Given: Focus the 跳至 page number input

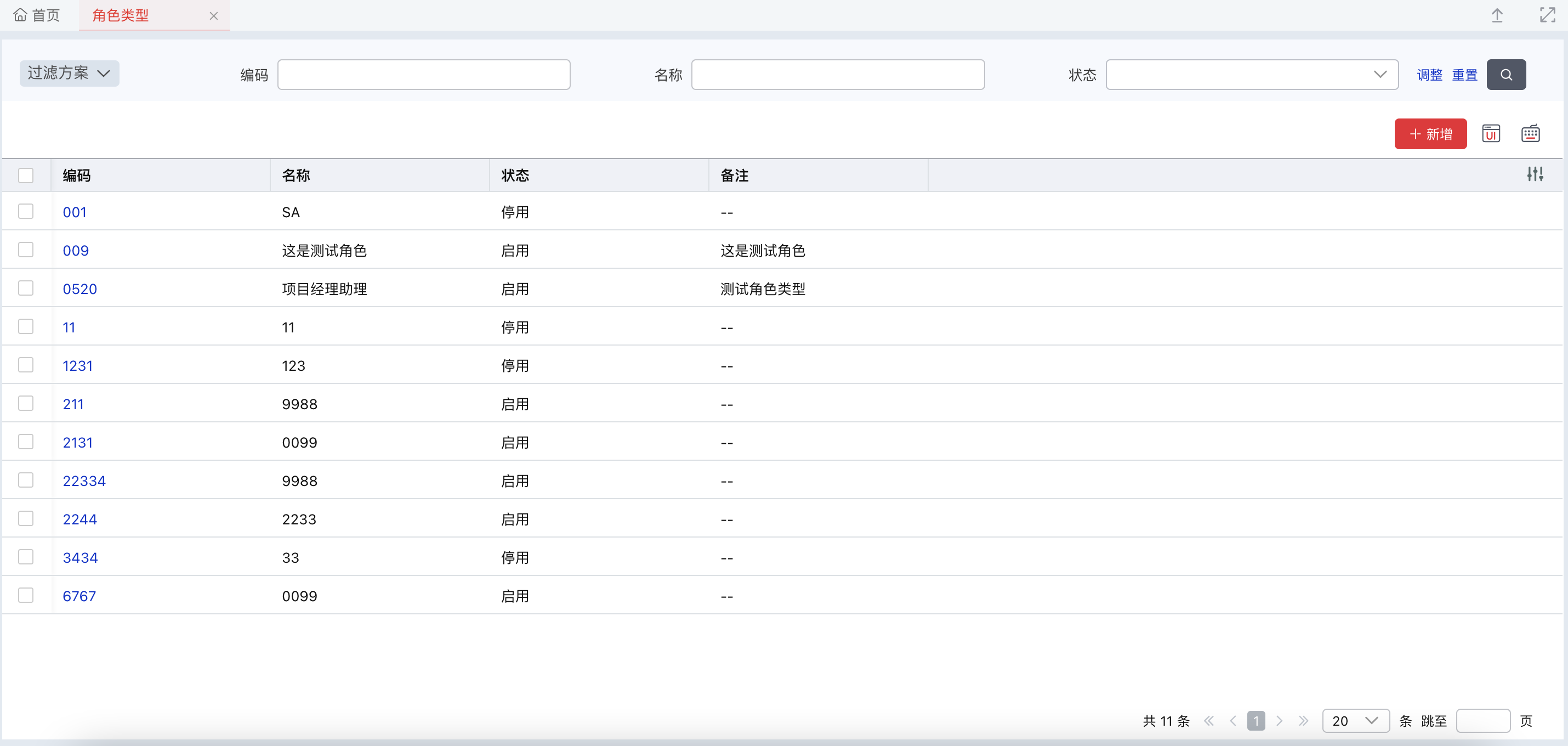Looking at the screenshot, I should pyautogui.click(x=1483, y=721).
